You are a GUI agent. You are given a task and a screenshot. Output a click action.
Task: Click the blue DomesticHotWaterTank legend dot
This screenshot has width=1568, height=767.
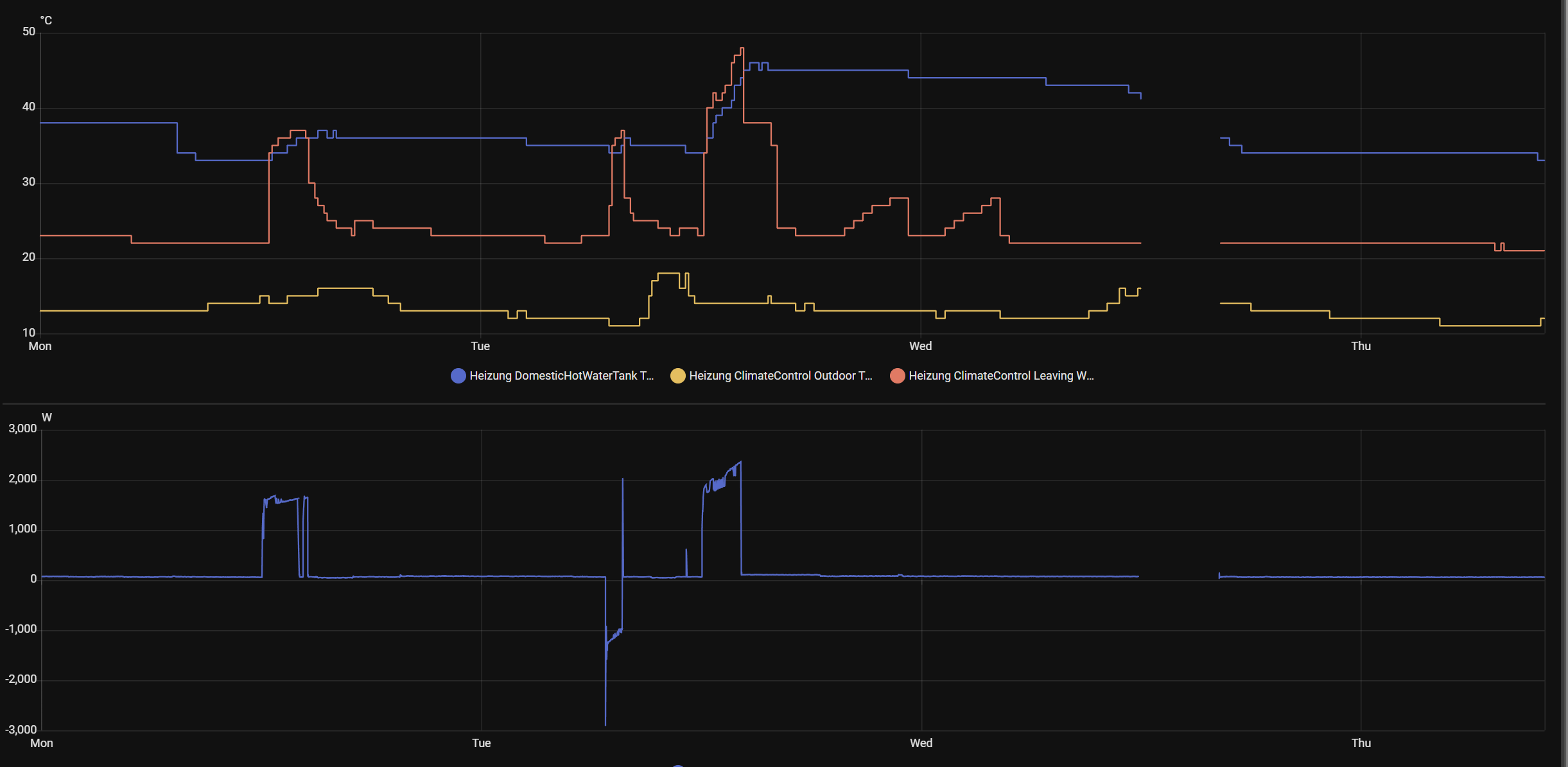[x=458, y=376]
